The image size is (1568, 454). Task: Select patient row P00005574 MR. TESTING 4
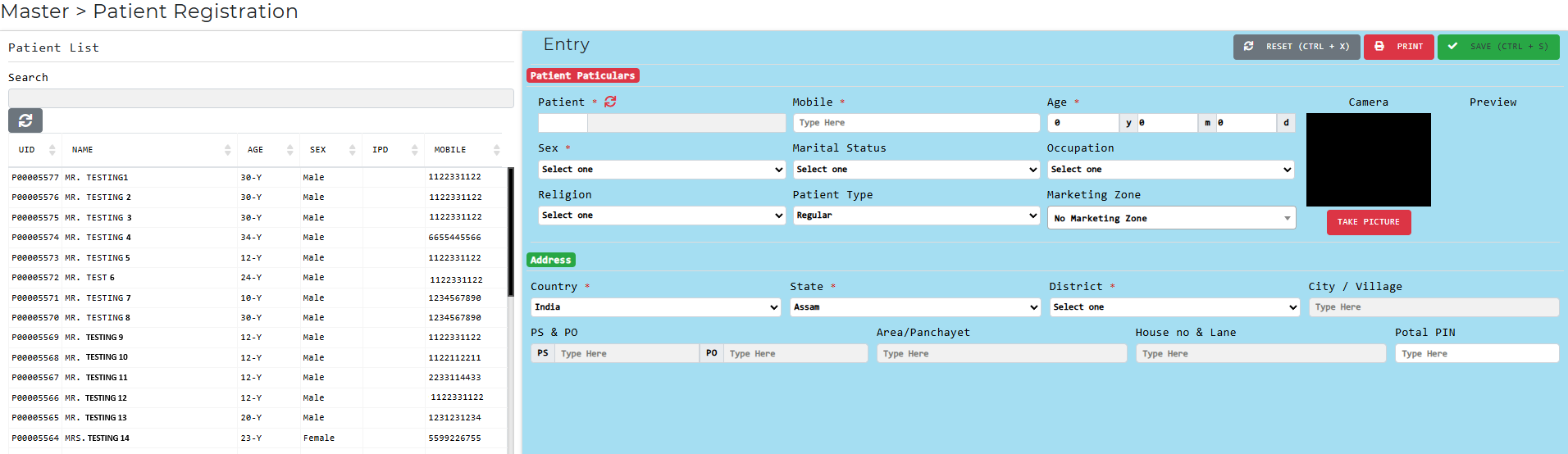(x=256, y=238)
